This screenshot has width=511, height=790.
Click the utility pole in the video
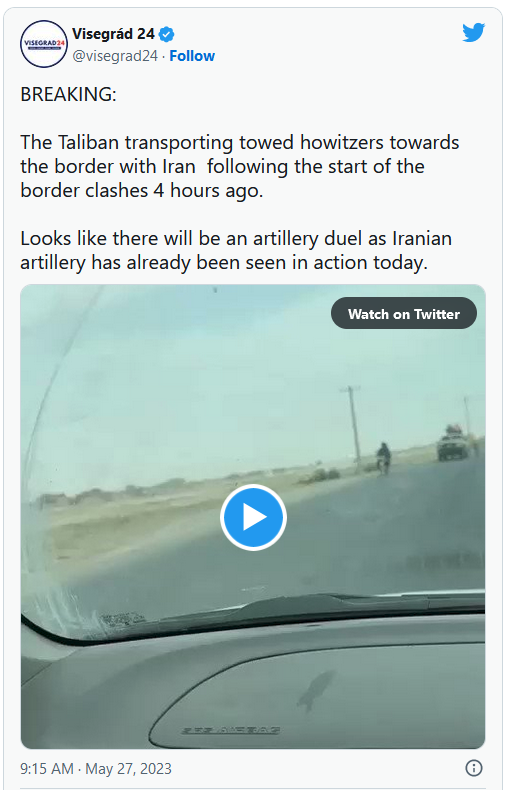(x=353, y=423)
